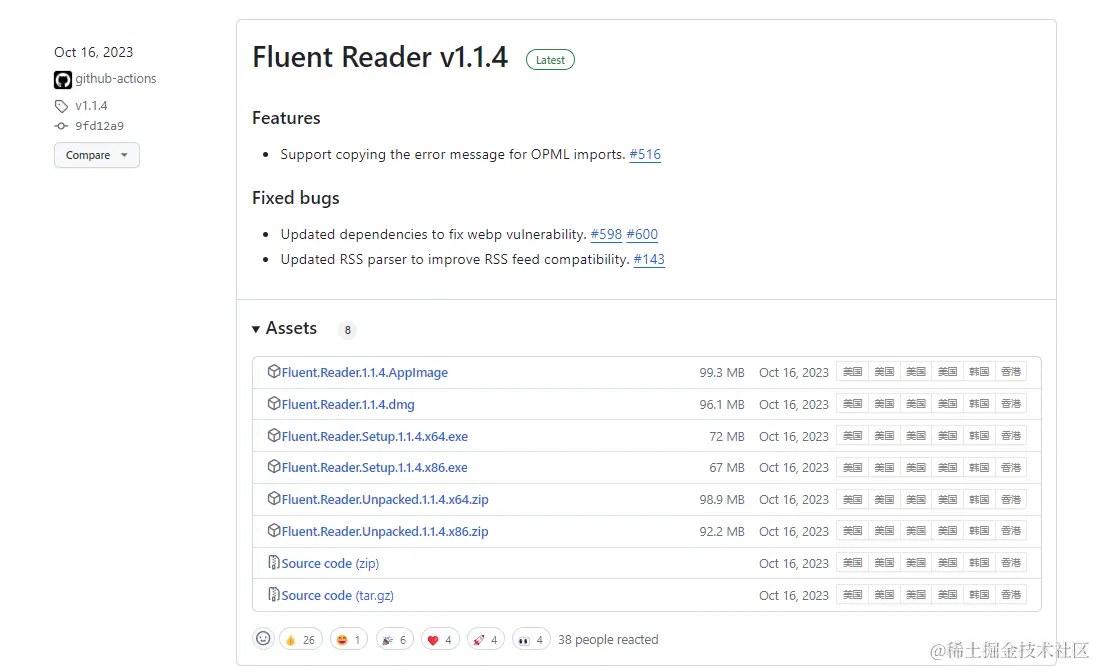Viewport: 1096px width, 667px height.
Task: Download Fluent.Reader.Setup.1.1.4.x86.exe
Action: point(375,468)
